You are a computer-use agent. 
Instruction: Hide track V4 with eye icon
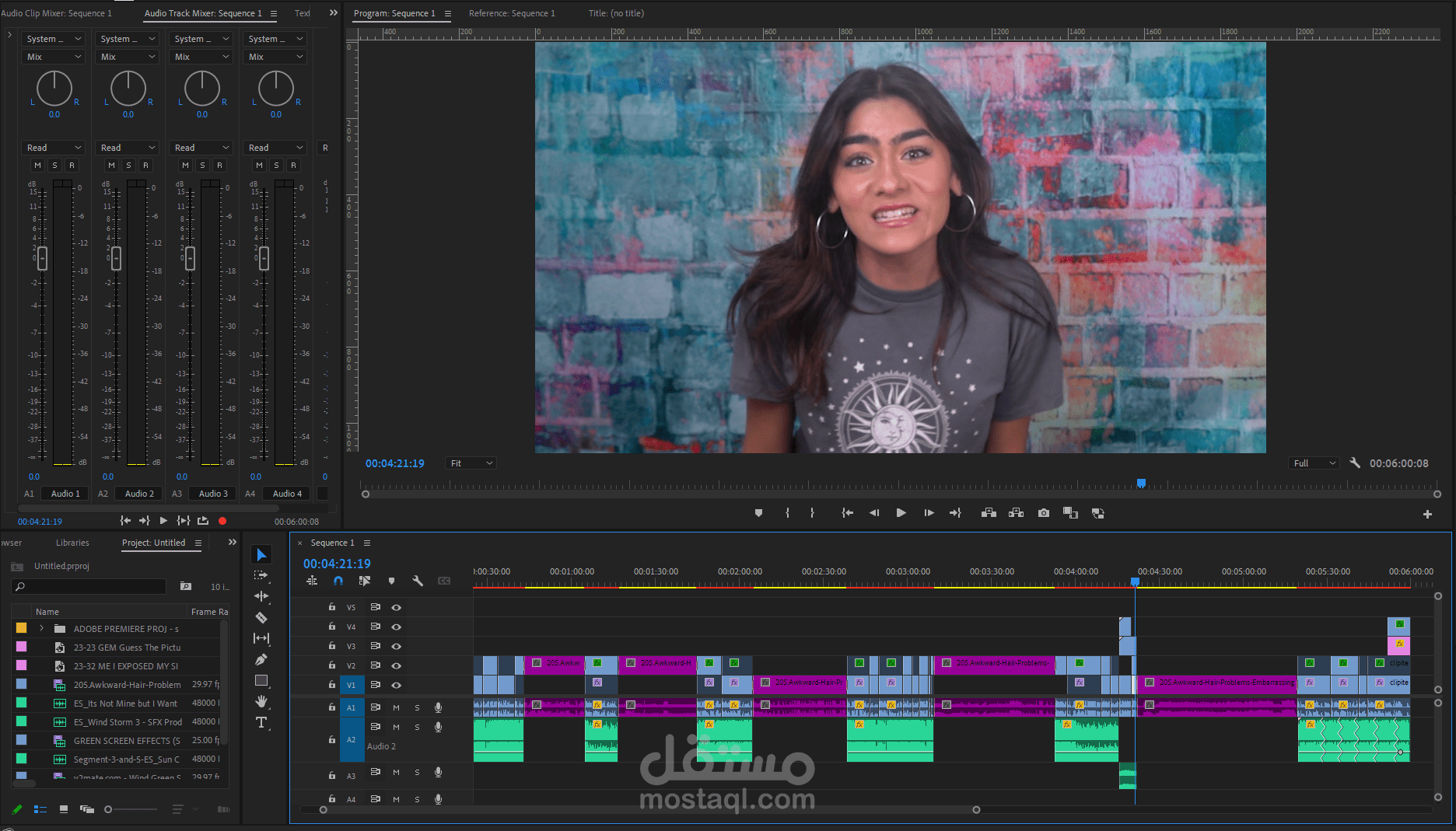pos(396,627)
